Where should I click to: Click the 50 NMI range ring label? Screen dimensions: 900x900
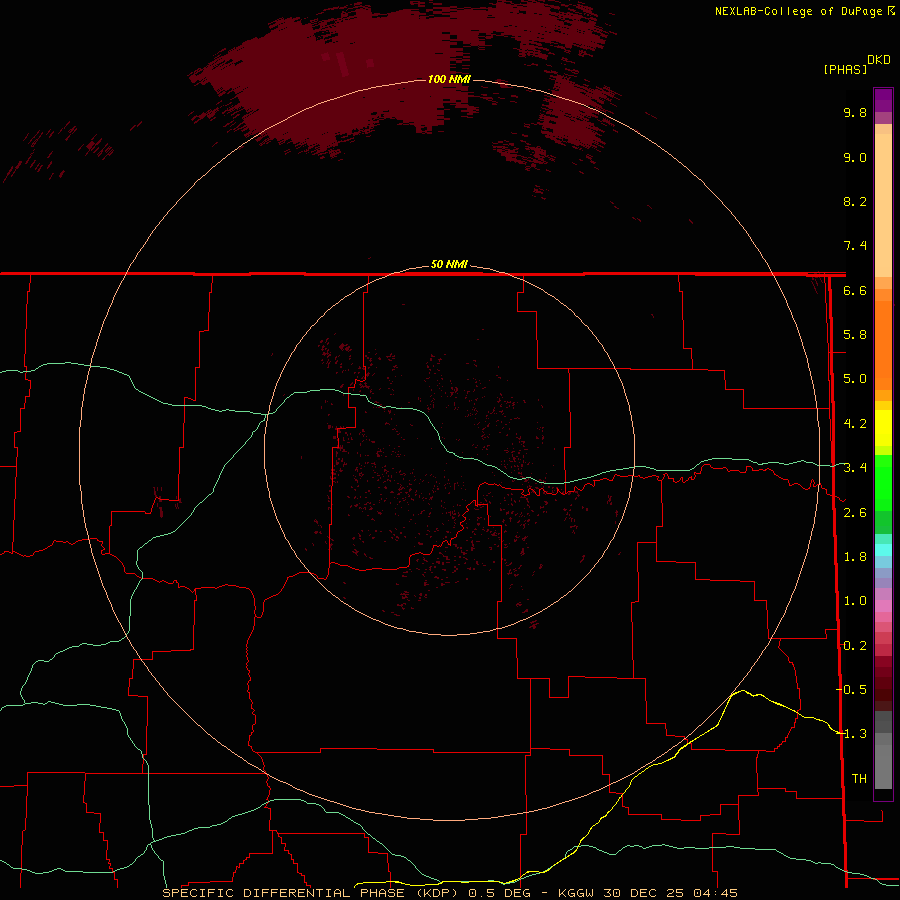point(449,264)
